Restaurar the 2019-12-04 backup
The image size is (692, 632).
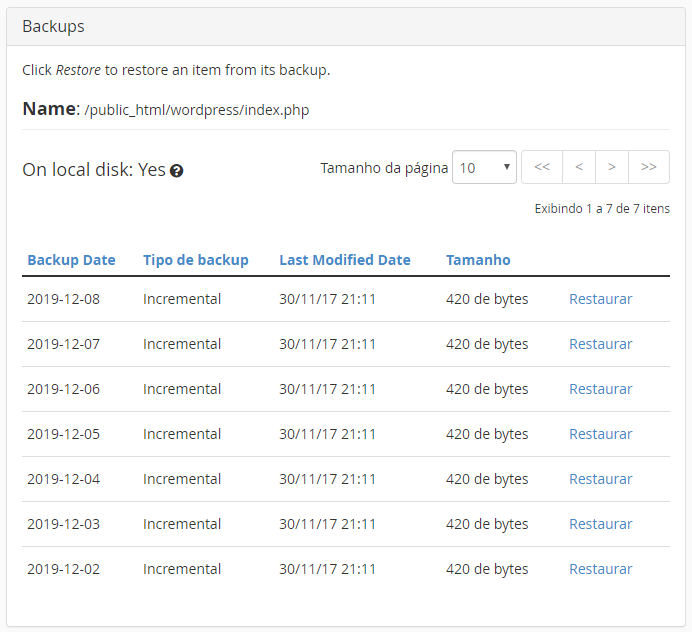(601, 479)
